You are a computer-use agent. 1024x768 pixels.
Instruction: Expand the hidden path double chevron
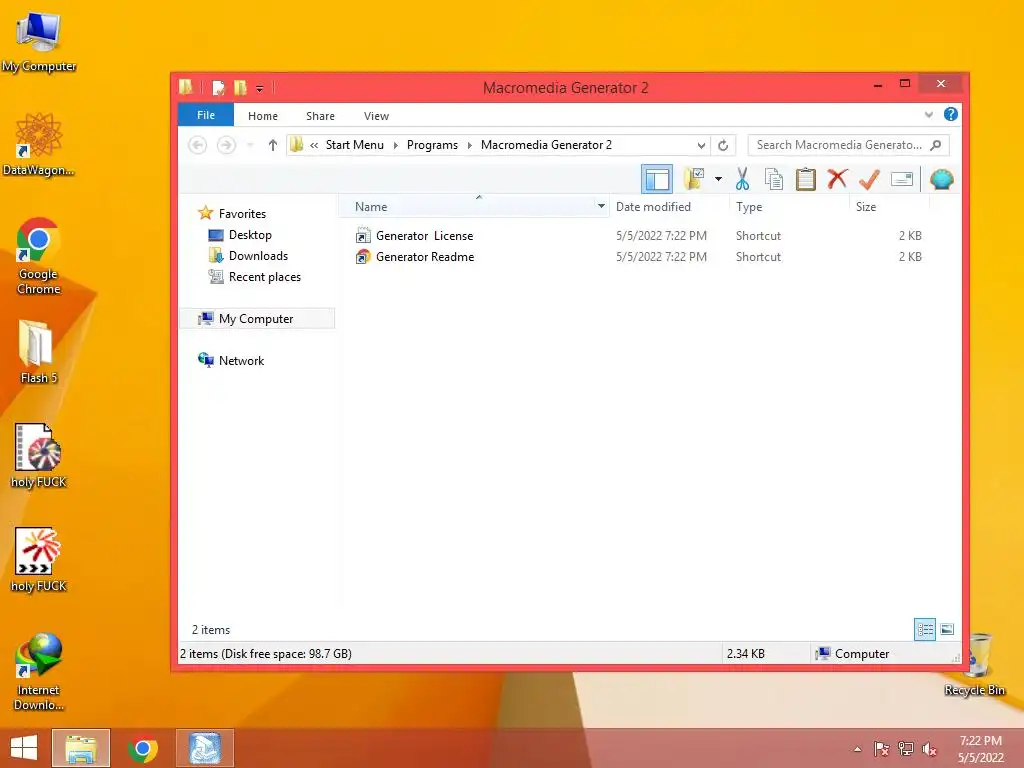coord(314,145)
